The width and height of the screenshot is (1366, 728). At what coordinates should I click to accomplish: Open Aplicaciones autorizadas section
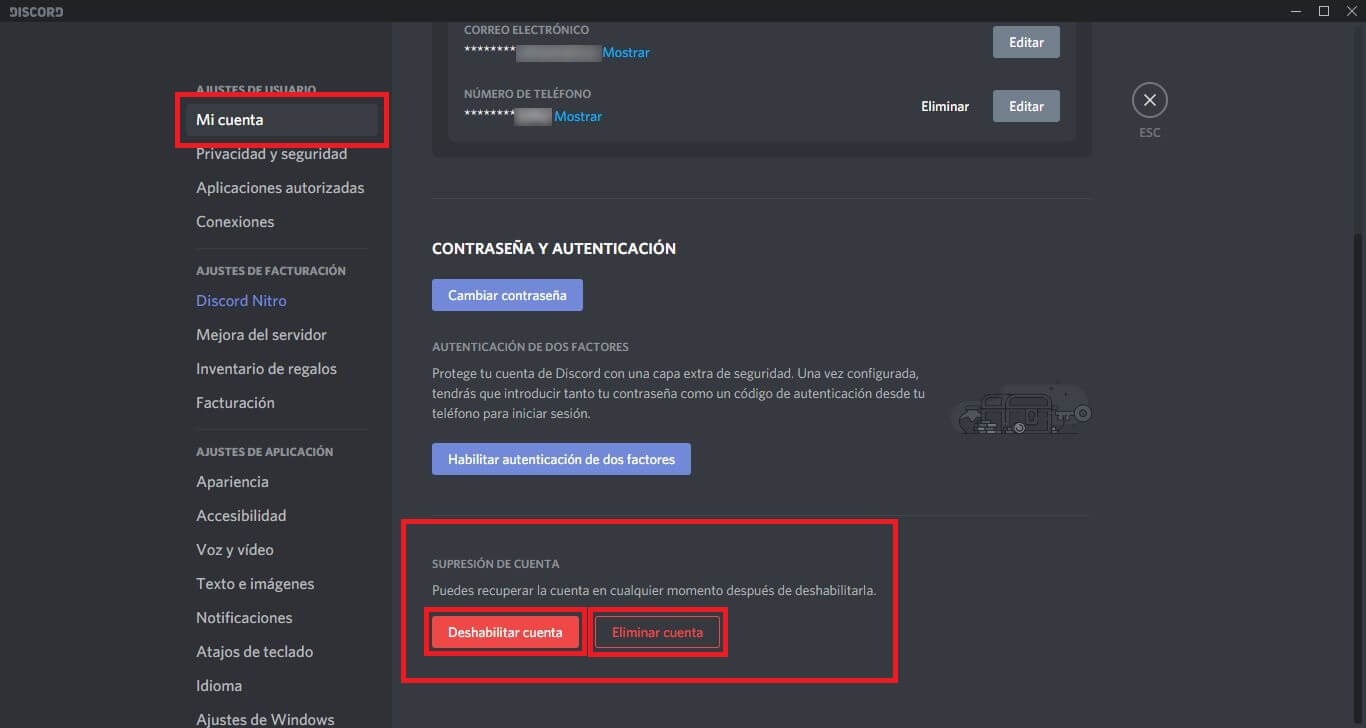280,188
